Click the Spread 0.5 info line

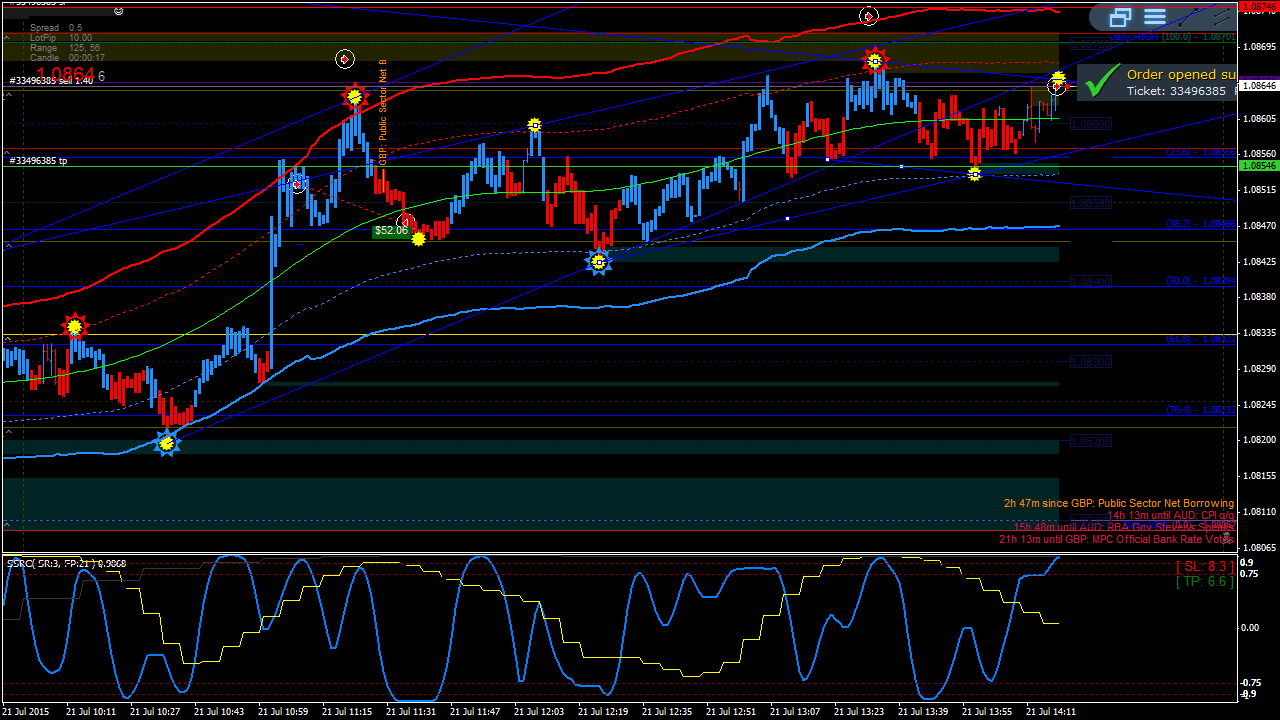point(56,28)
